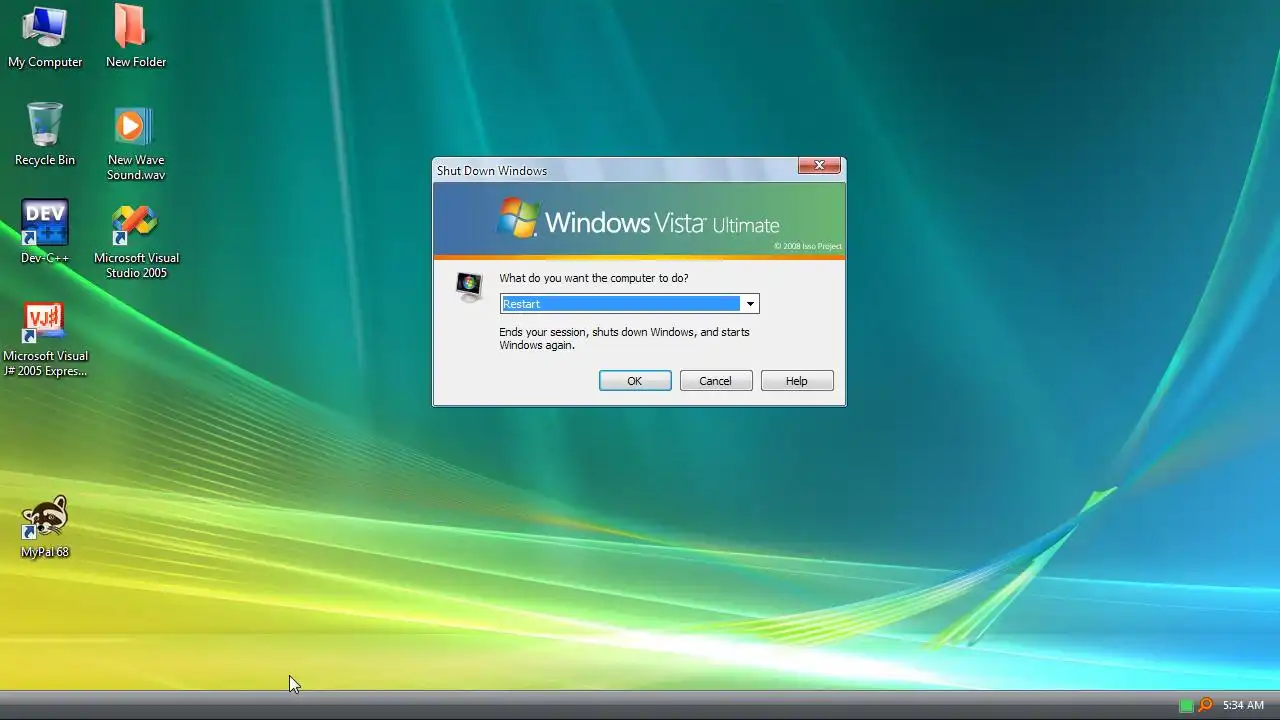Click the 5:34 AM taskbar clock
1280x720 pixels.
(1243, 705)
